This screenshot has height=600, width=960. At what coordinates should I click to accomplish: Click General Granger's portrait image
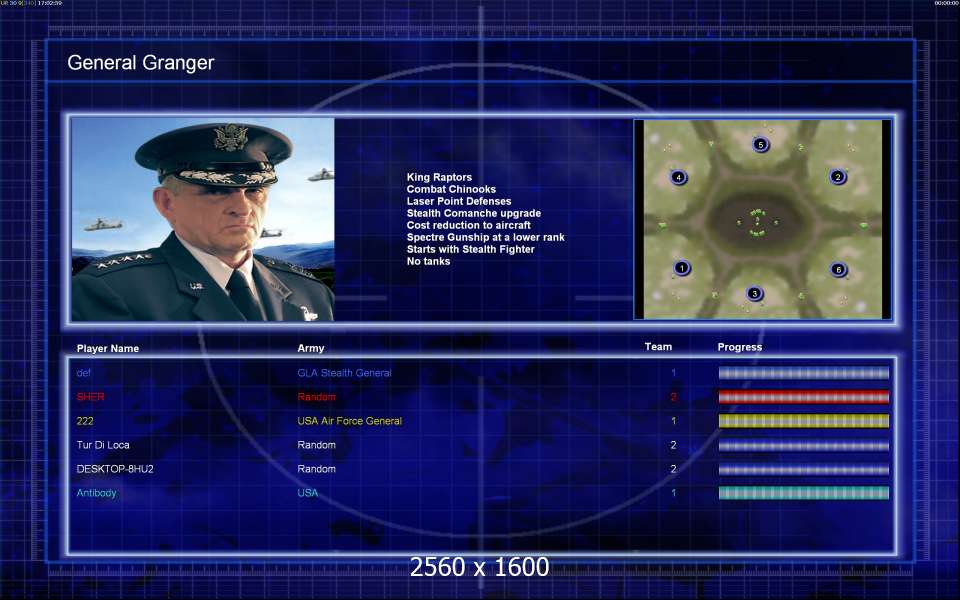pos(203,219)
